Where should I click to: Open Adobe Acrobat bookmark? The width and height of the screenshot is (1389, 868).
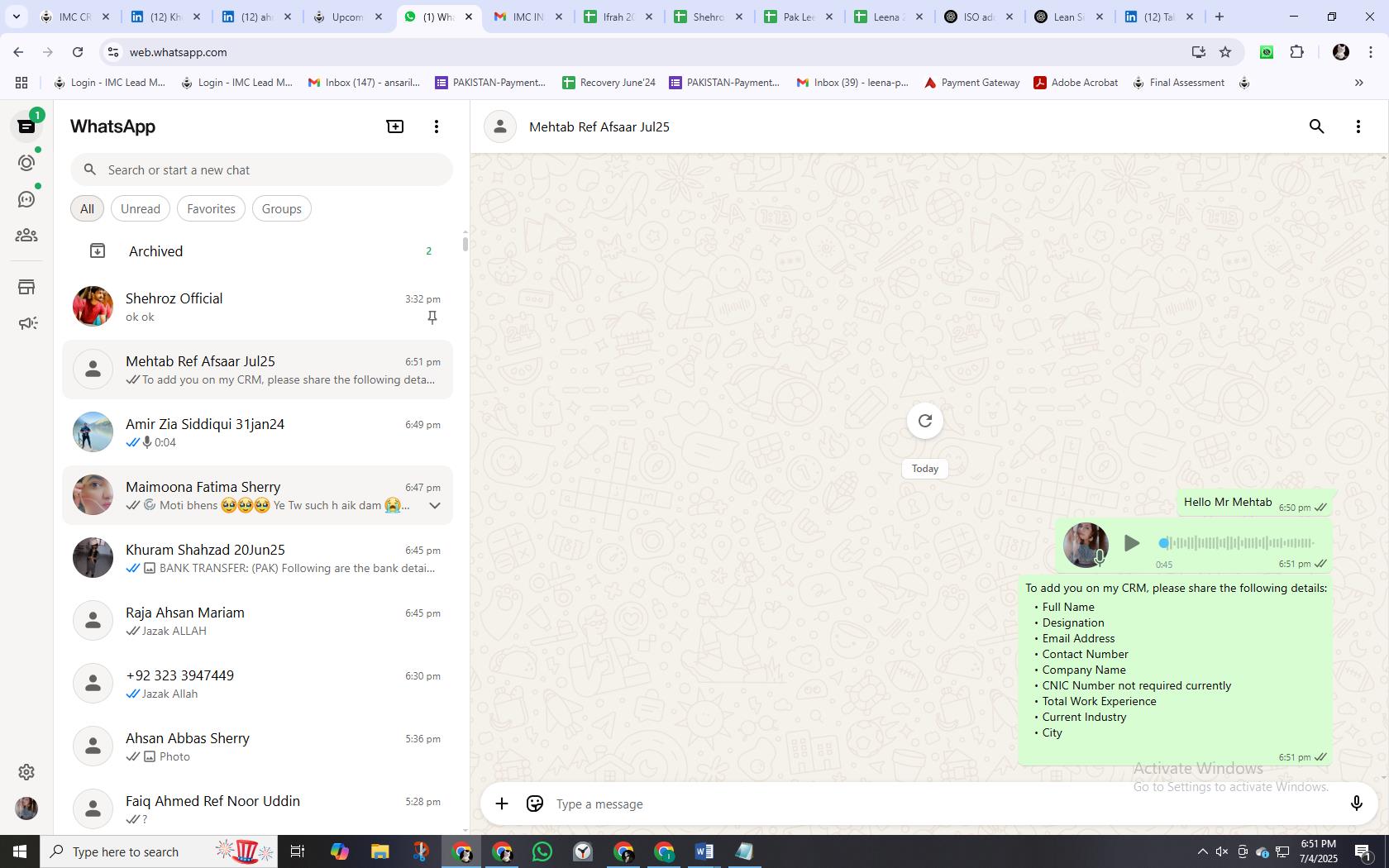coord(1076,83)
